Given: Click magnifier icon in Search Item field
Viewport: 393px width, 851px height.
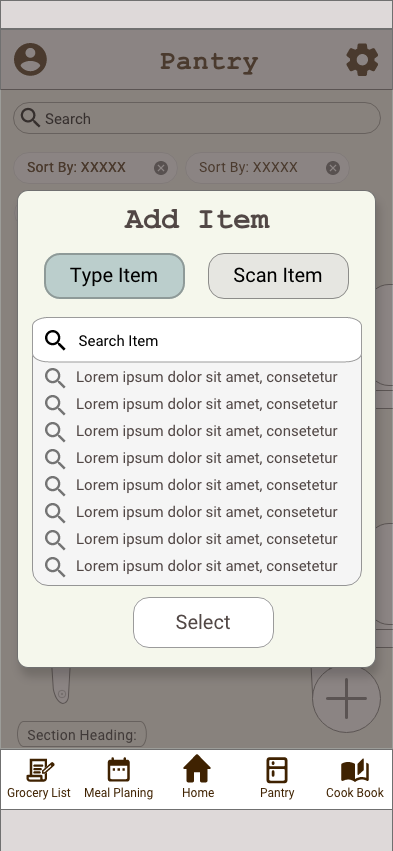Looking at the screenshot, I should (55, 341).
